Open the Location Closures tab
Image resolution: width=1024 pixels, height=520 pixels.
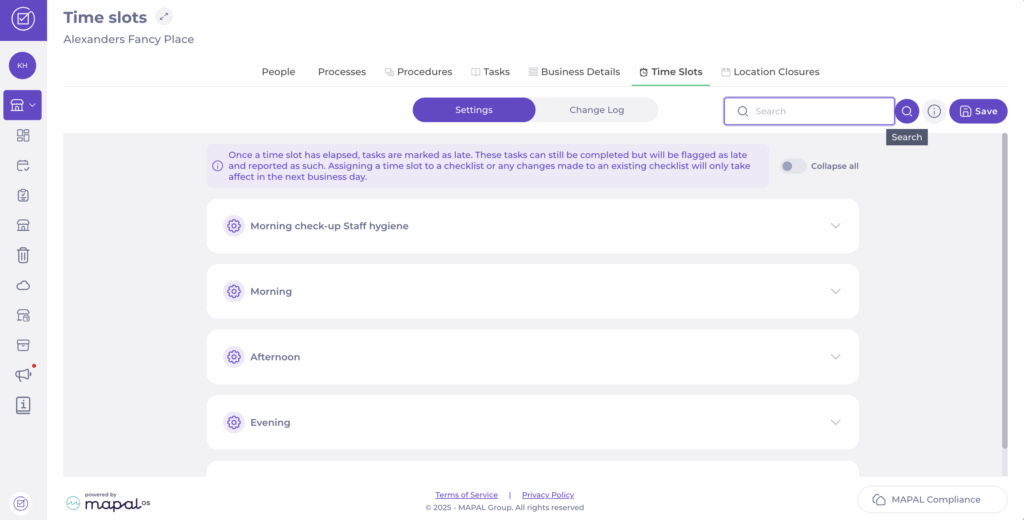(x=770, y=72)
